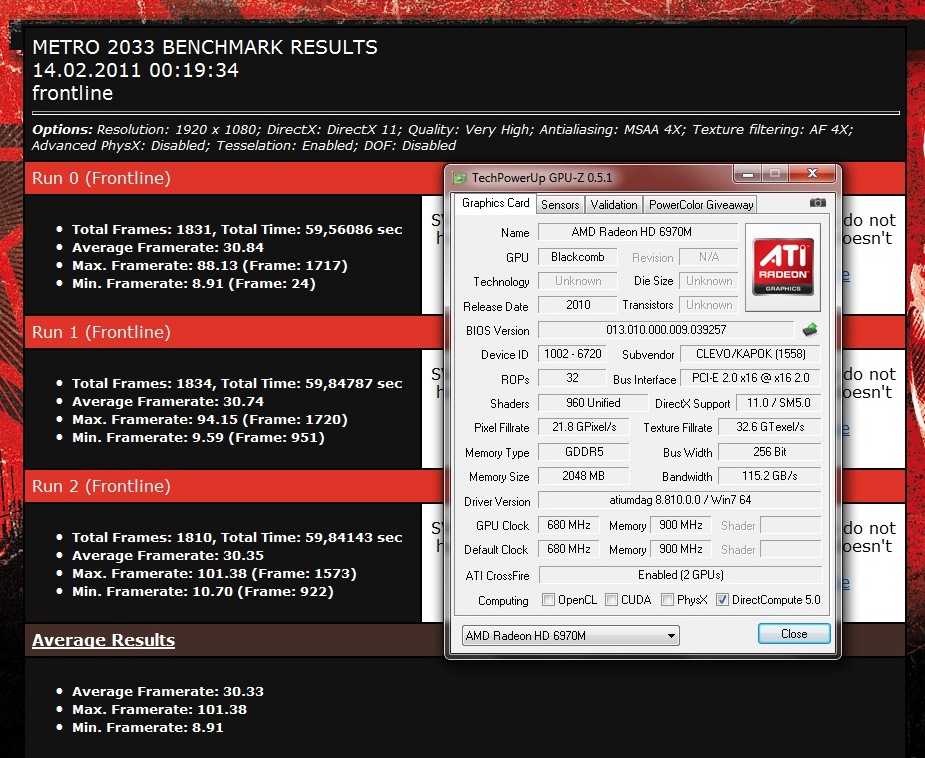Screen dimensions: 925x758
Task: Click the Pixel Fillrate value 21.8 GPixel/s
Action: pos(584,427)
